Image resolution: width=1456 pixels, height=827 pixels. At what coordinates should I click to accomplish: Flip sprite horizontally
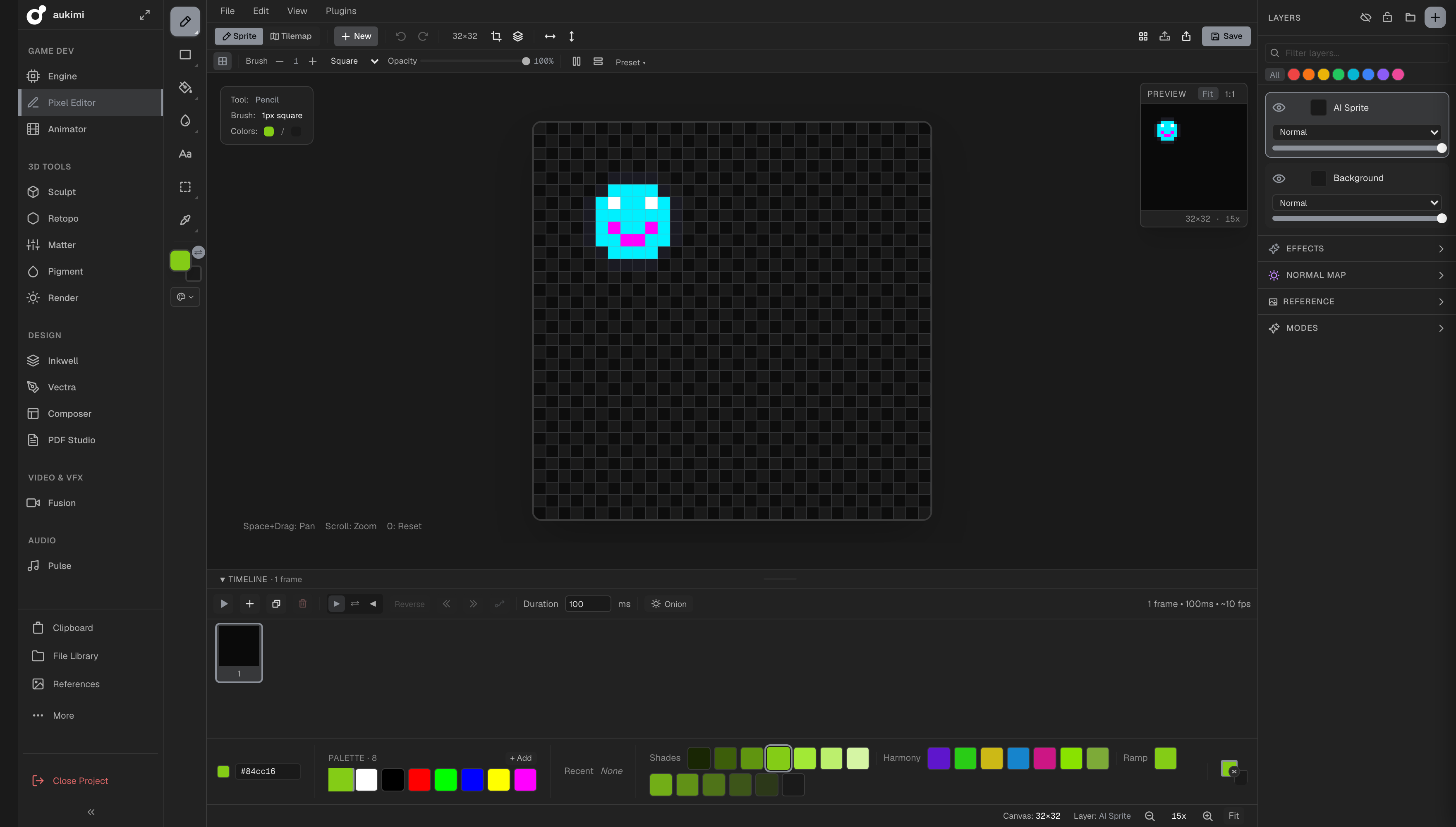[x=550, y=36]
